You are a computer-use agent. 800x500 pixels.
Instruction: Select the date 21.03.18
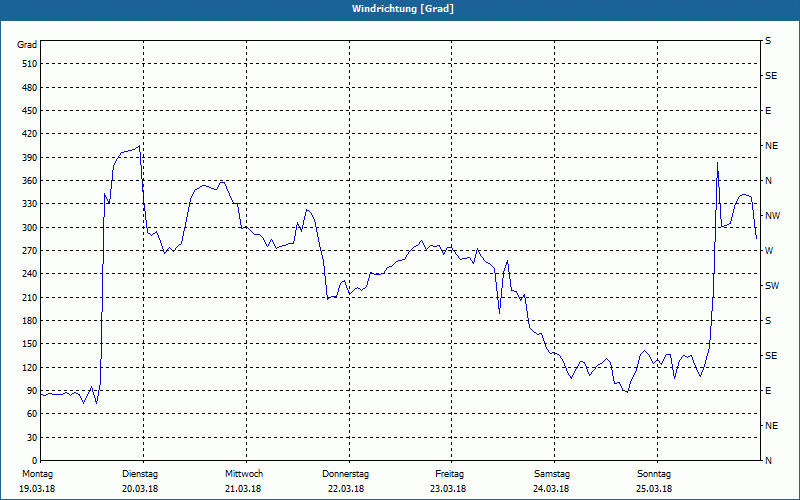[243, 489]
